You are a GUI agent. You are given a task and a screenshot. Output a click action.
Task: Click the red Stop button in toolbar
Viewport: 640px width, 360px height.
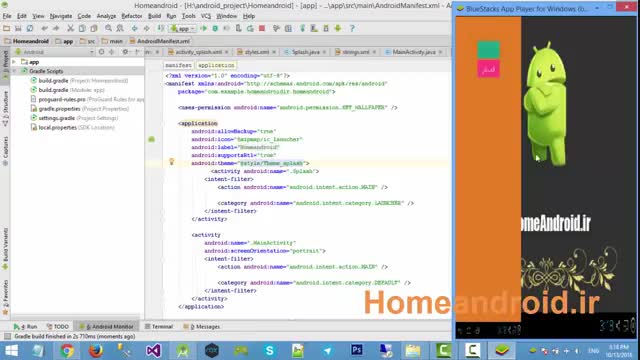coord(262,29)
